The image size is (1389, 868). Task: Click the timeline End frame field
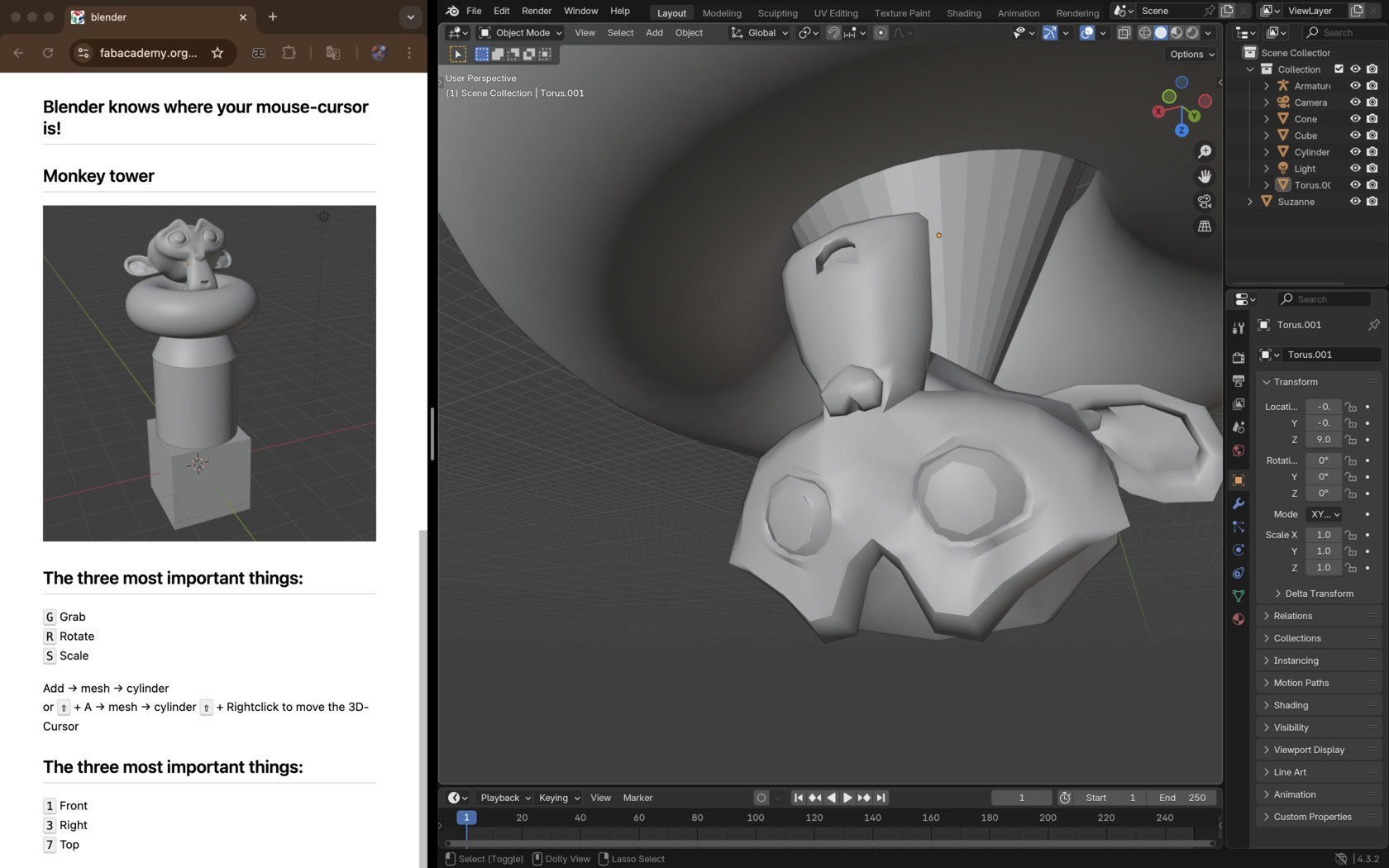coord(1183,798)
